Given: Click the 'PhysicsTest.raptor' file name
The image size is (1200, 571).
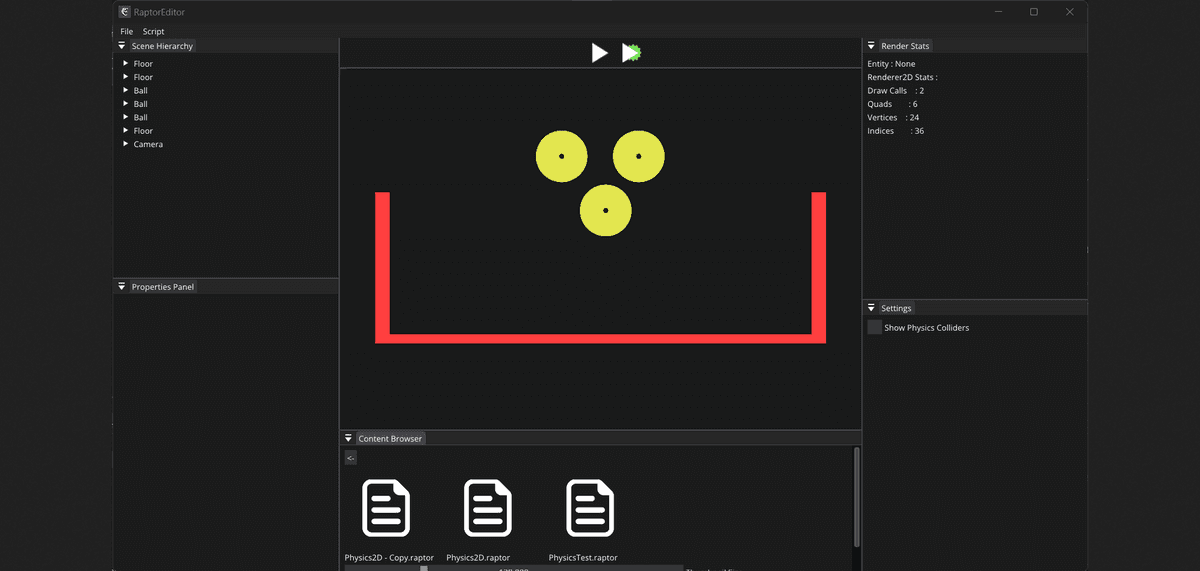Looking at the screenshot, I should tap(583, 557).
